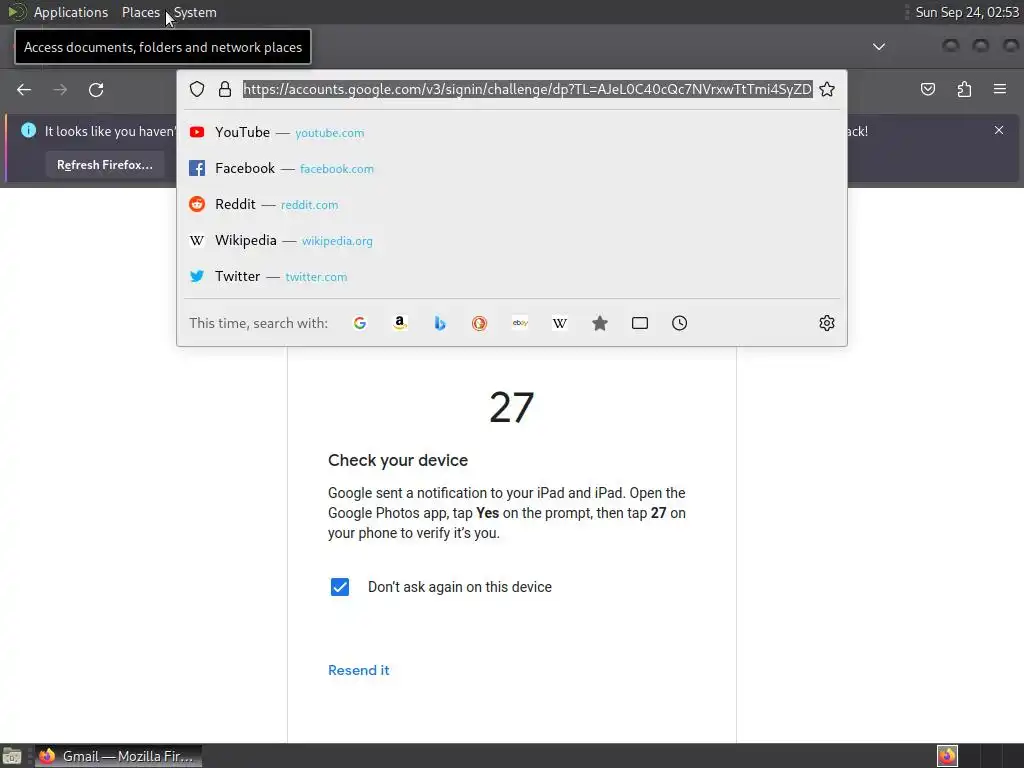1024x768 pixels.
Task: Search with the eBay engine icon
Action: [x=520, y=323]
